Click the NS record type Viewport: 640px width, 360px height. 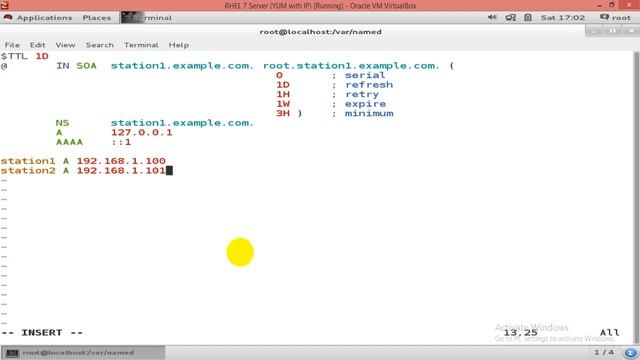coord(62,123)
